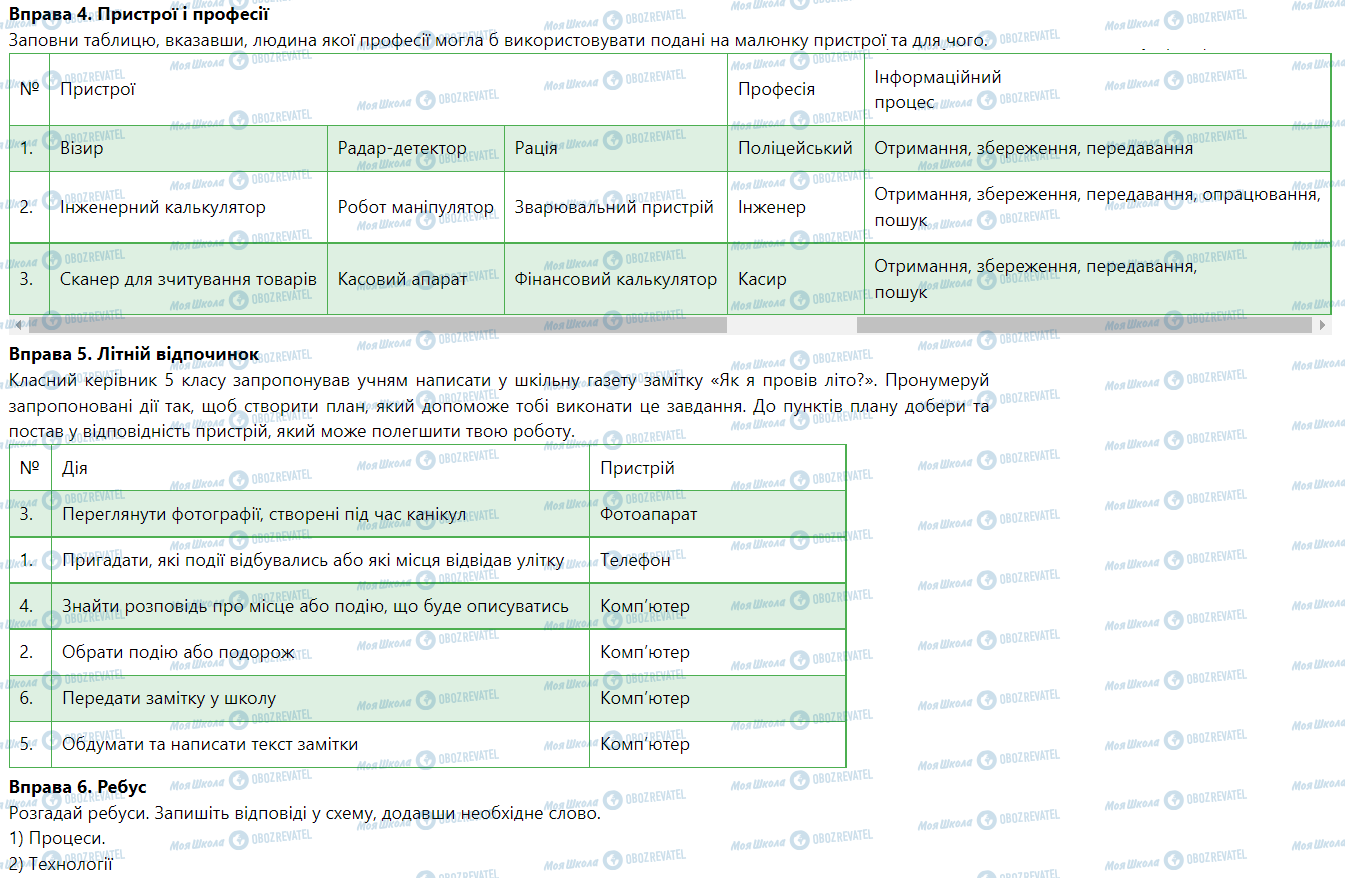Viewport: 1345px width, 878px height.
Task: Select the heading 'Вправа 5. Літній відпочинок'
Action: 134,355
